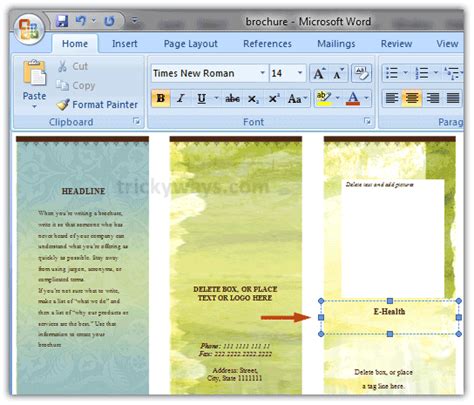This screenshot has height=405, width=474.
Task: Open the numbering library dropdown
Action: 436,72
